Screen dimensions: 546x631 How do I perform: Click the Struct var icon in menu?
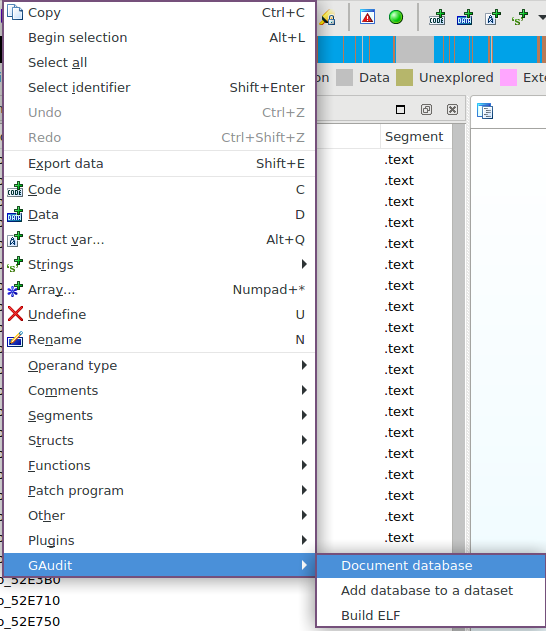tap(15, 239)
